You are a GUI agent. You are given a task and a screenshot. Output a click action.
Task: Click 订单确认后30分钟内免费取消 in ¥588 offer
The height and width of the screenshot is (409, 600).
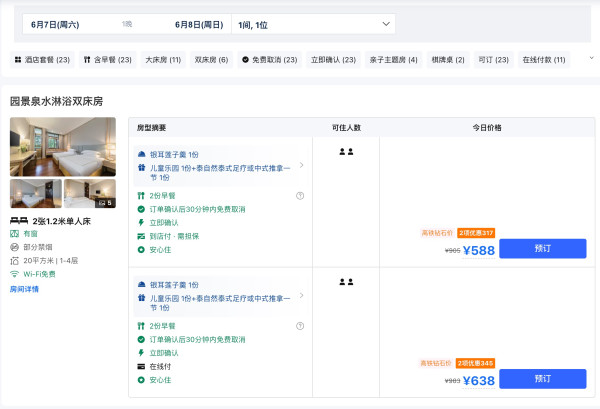pyautogui.click(x=197, y=209)
